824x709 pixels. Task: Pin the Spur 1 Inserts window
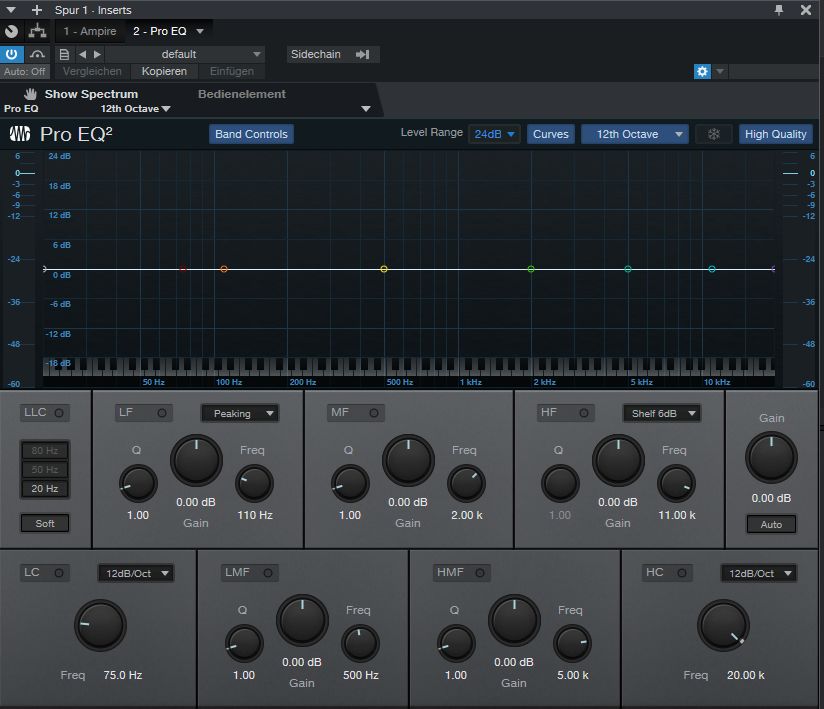(x=779, y=10)
